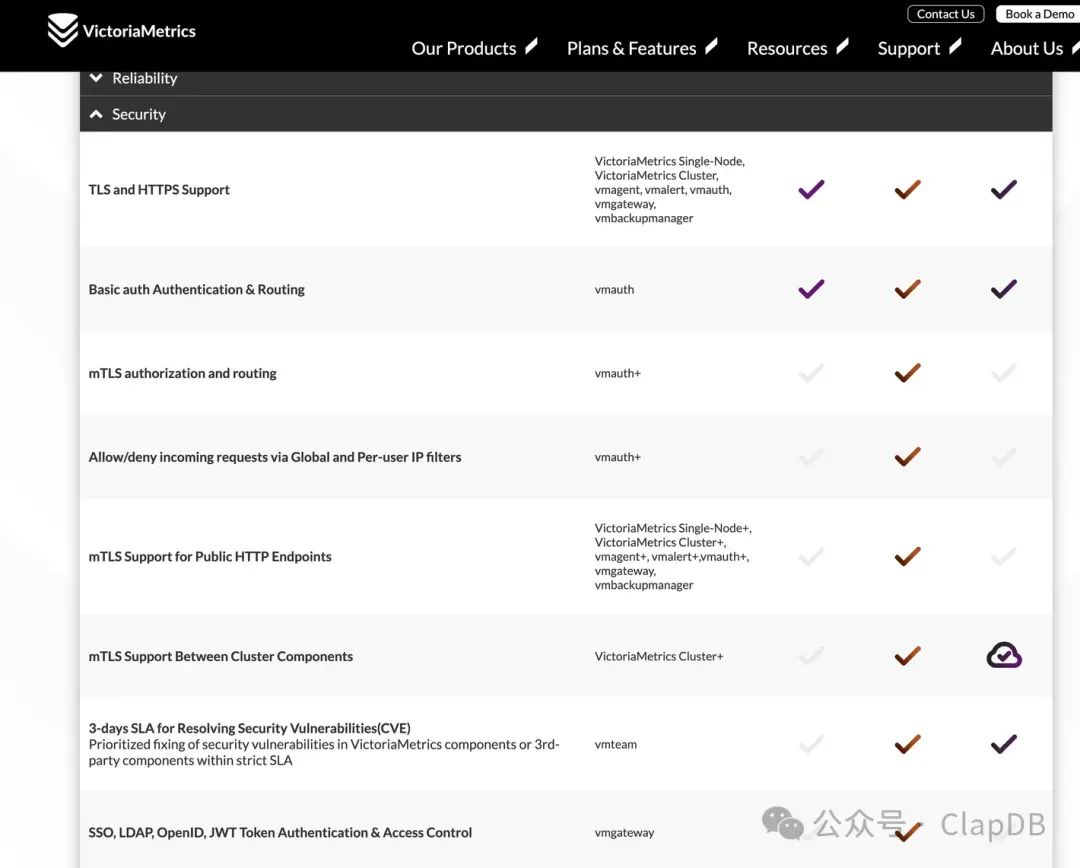1080x868 pixels.
Task: Click the cloud checkmark icon in mTLS Cluster row
Action: pyautogui.click(x=1004, y=656)
